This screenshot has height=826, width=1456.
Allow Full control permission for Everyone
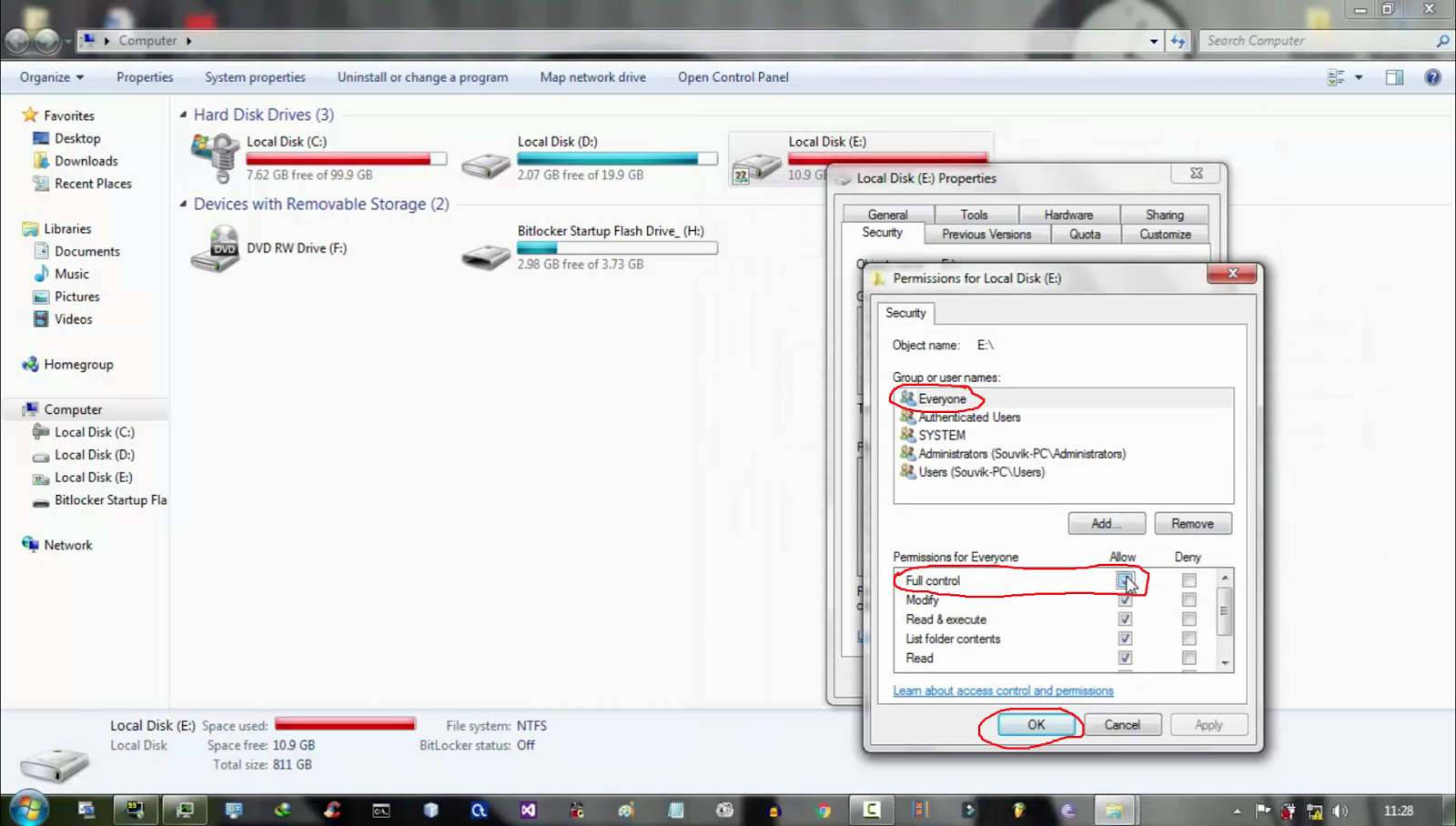1125,580
